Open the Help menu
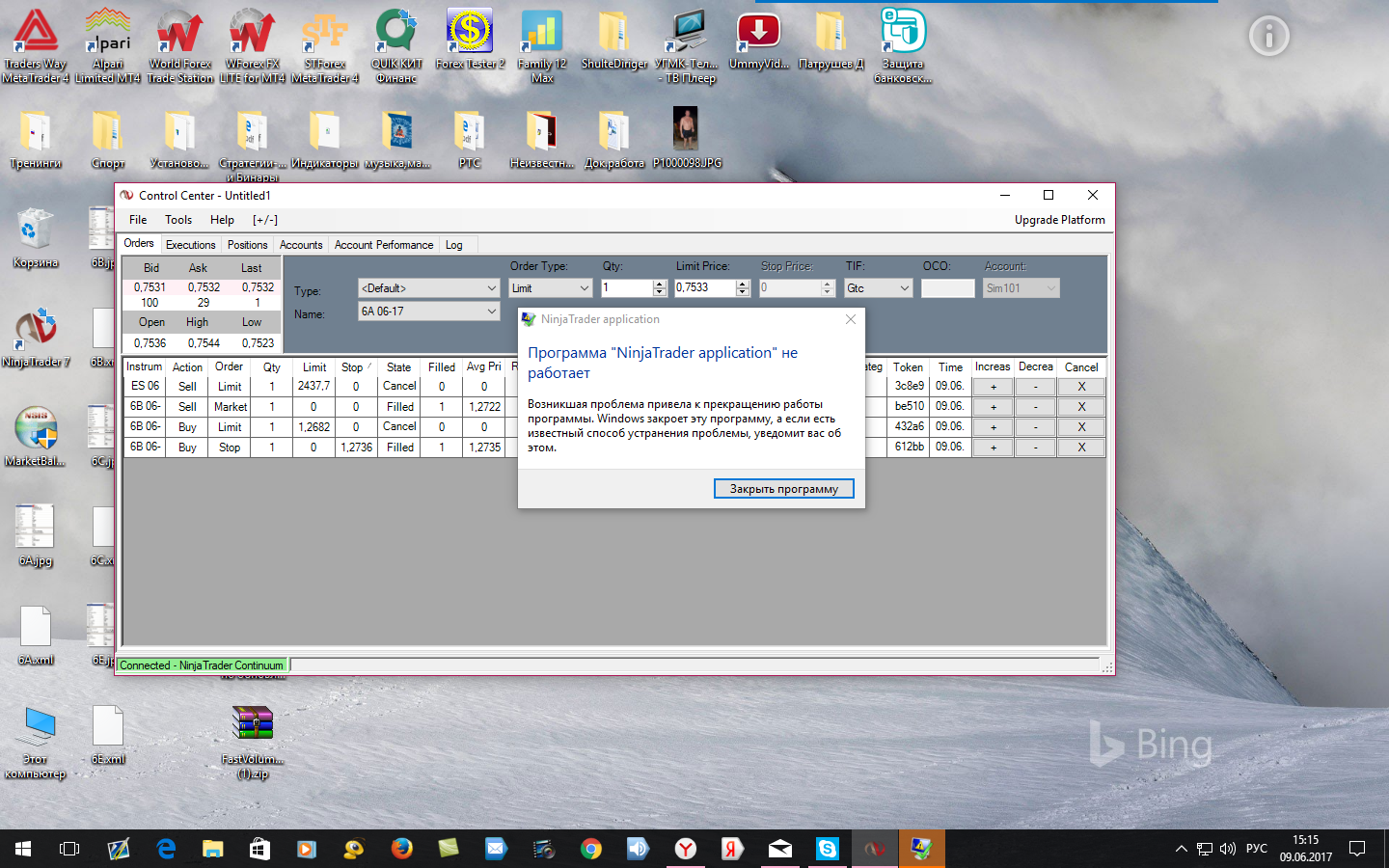Screen dimensions: 1389x868 [x=222, y=220]
